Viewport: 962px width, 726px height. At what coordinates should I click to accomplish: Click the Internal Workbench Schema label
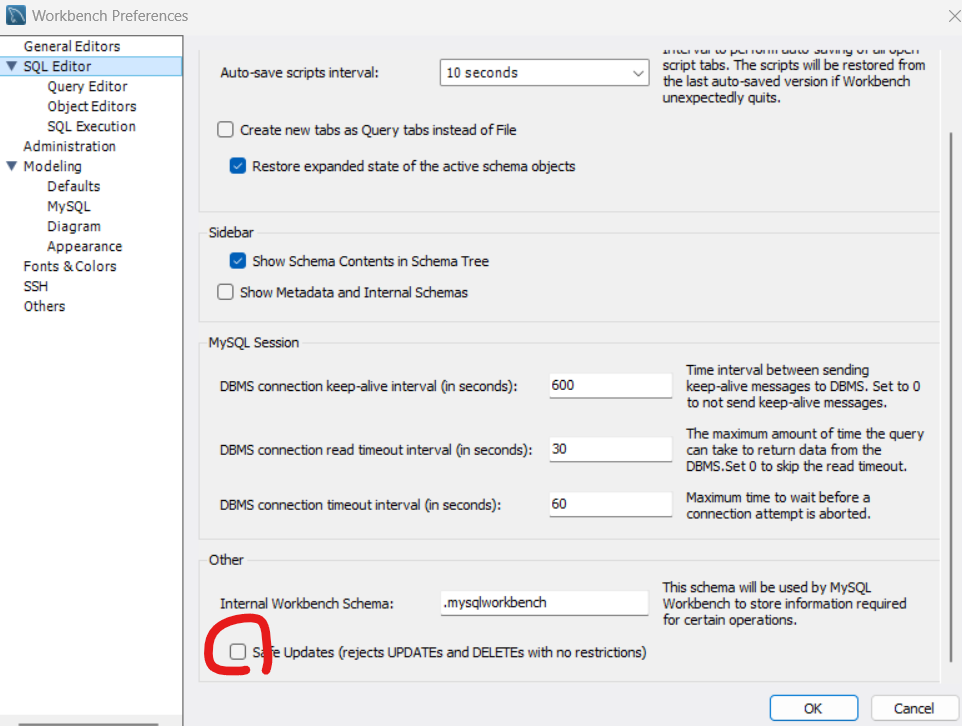(307, 603)
